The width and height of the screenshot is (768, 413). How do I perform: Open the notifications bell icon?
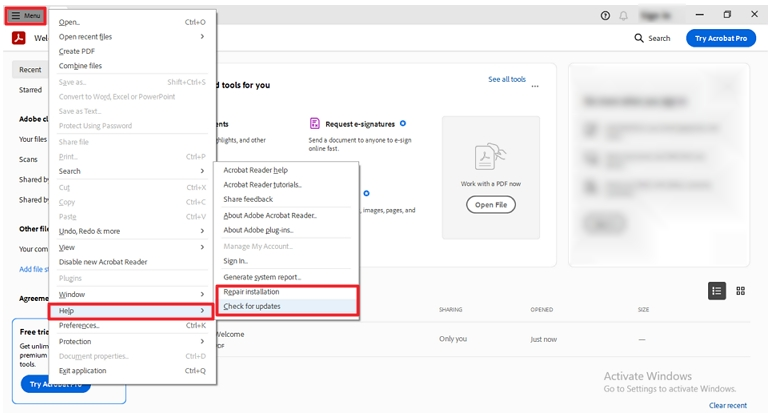tap(624, 16)
